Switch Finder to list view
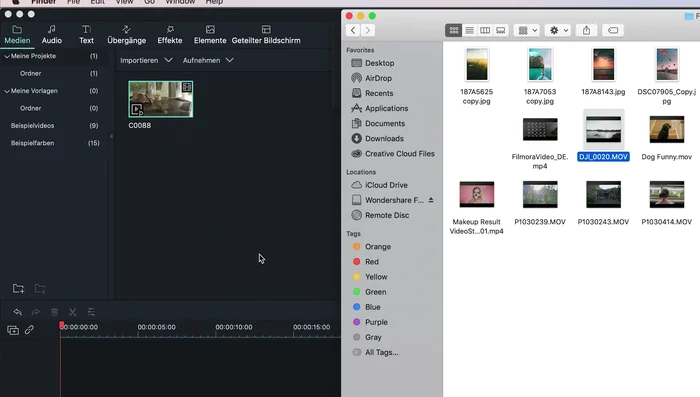Screen dimensions: 700x397 (x=469, y=30)
